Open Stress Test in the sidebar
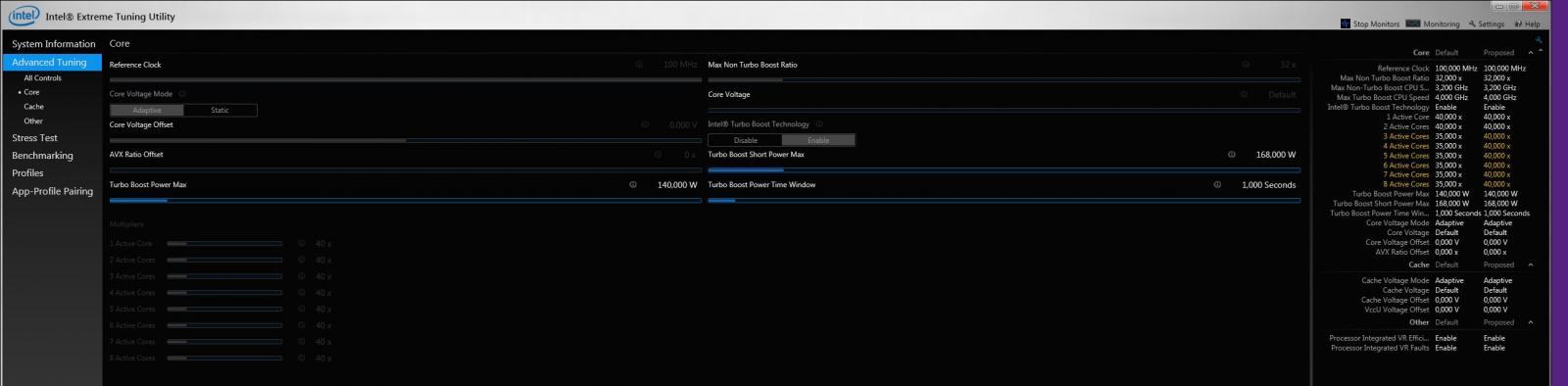This screenshot has width=1568, height=386. point(35,138)
